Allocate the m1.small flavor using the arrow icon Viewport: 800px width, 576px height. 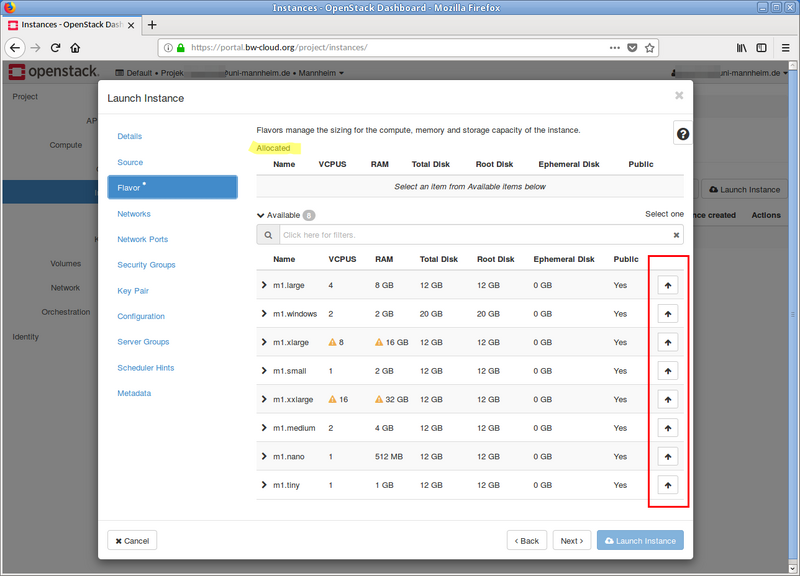[x=667, y=370]
